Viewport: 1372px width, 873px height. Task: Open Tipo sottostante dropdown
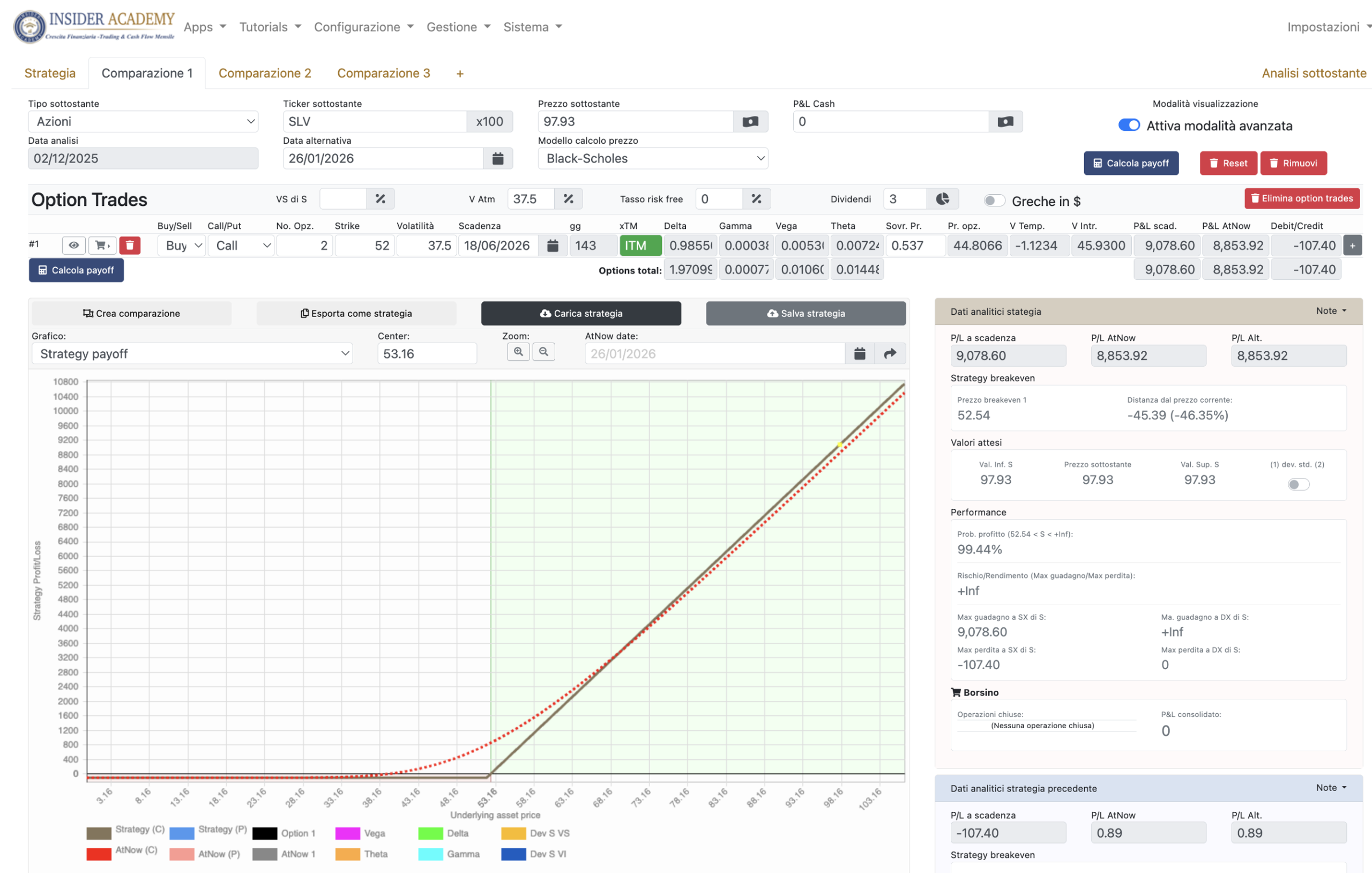tap(143, 121)
